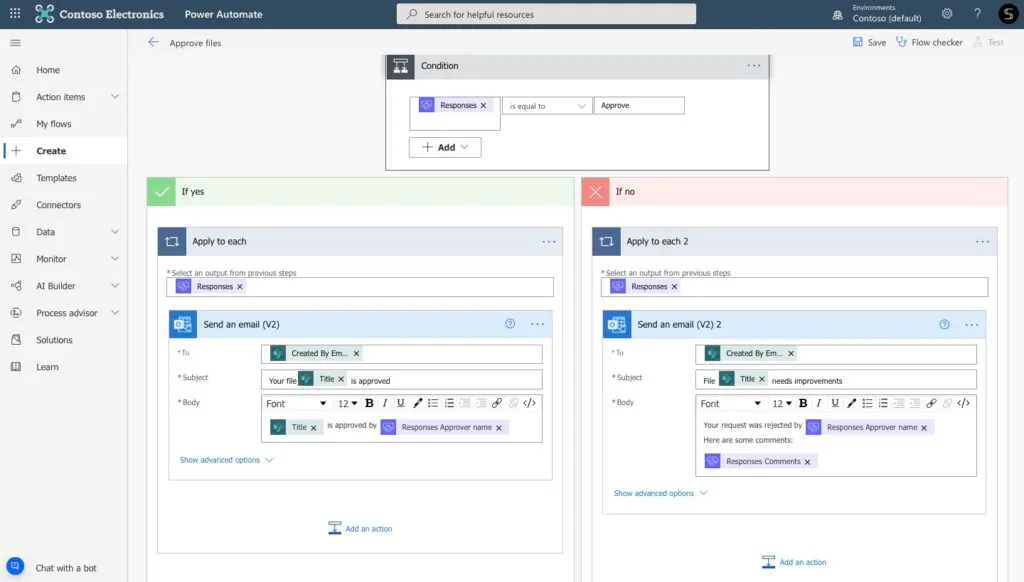The height and width of the screenshot is (582, 1024).
Task: Add an action under Apply to each 2
Action: (794, 562)
